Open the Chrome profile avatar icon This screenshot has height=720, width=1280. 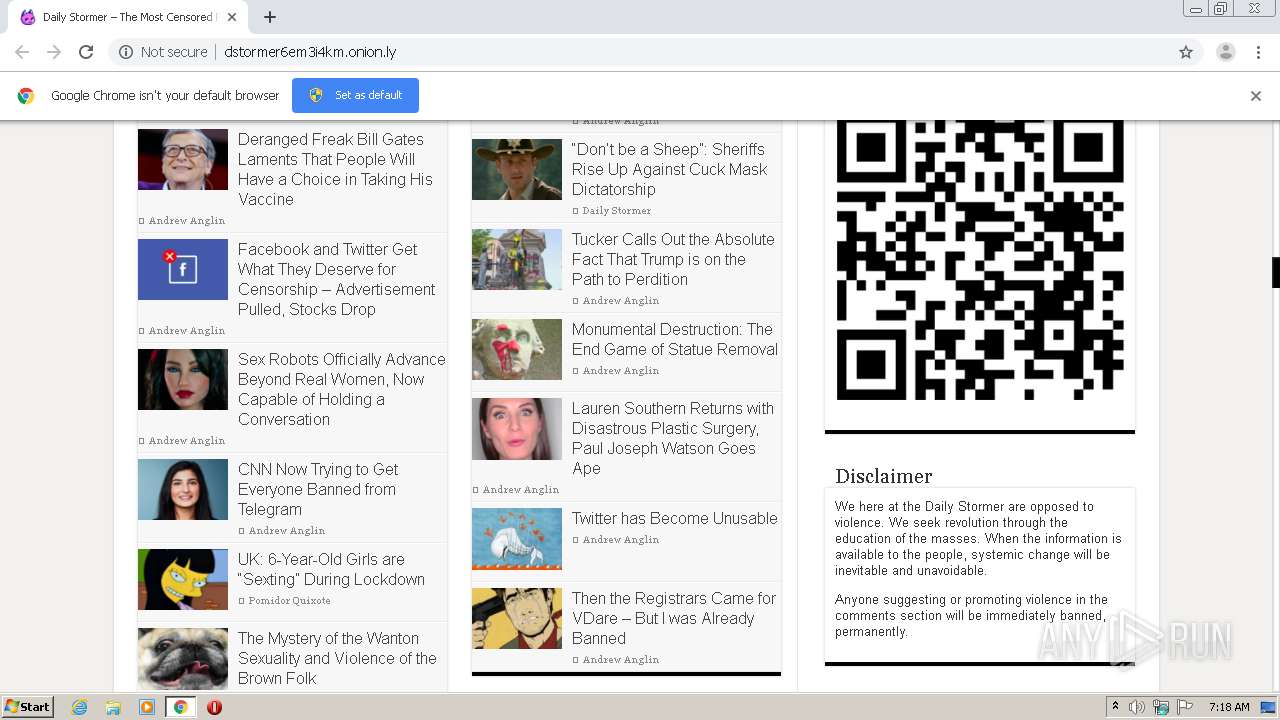[1225, 52]
